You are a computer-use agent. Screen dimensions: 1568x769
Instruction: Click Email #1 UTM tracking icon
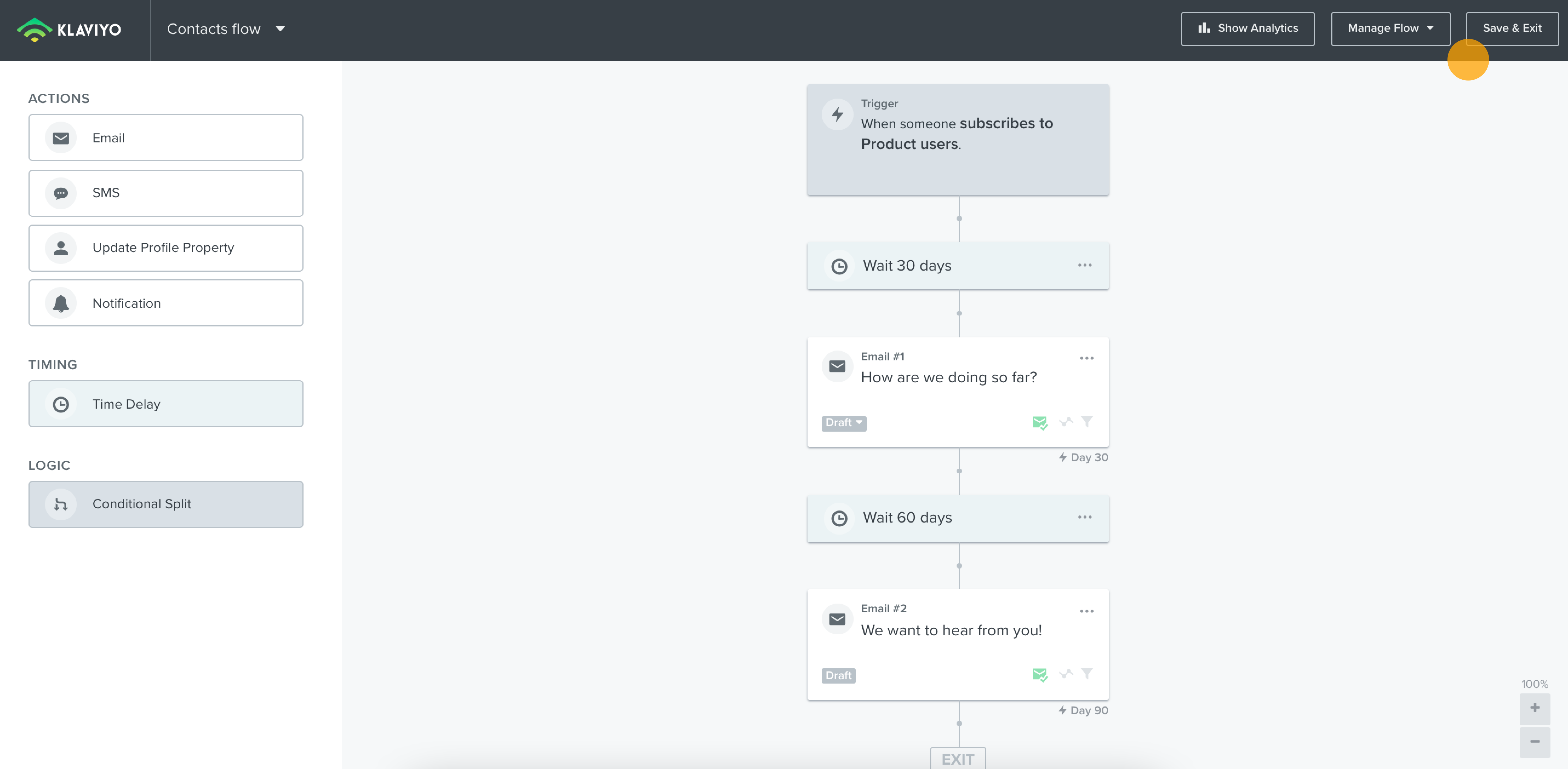click(1066, 422)
